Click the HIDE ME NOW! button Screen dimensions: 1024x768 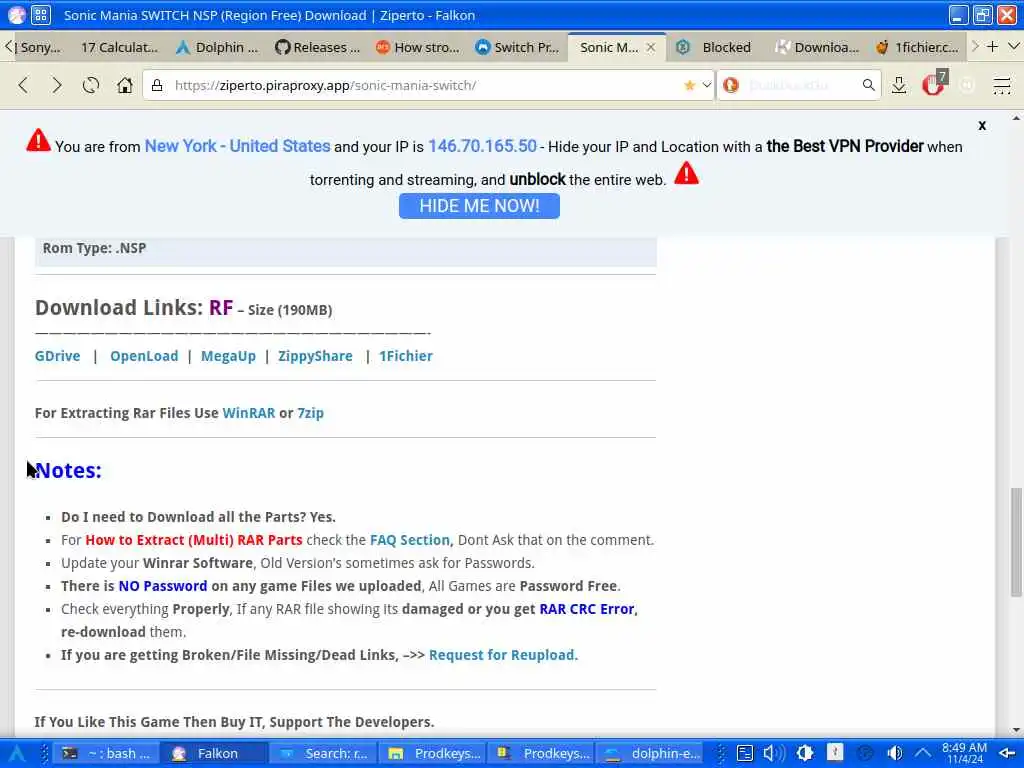click(479, 206)
